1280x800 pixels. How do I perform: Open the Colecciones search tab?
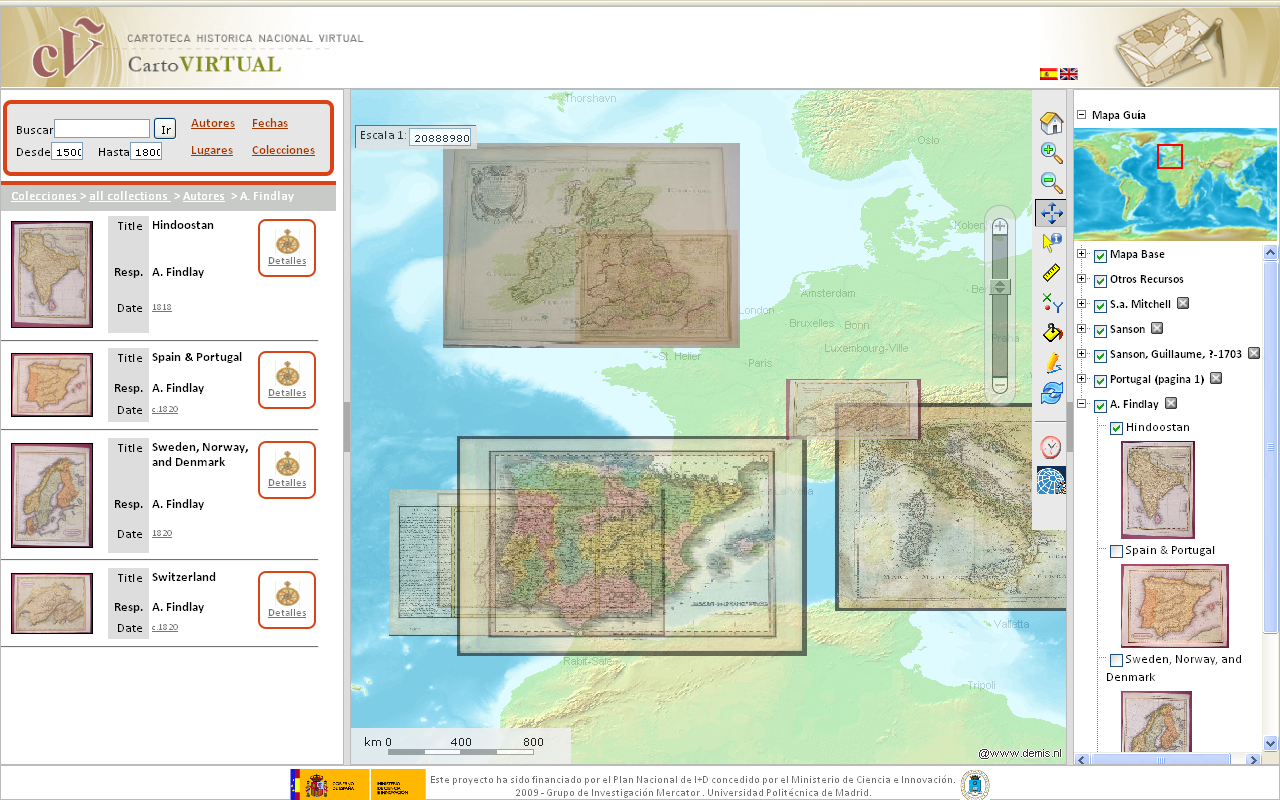pyautogui.click(x=283, y=150)
